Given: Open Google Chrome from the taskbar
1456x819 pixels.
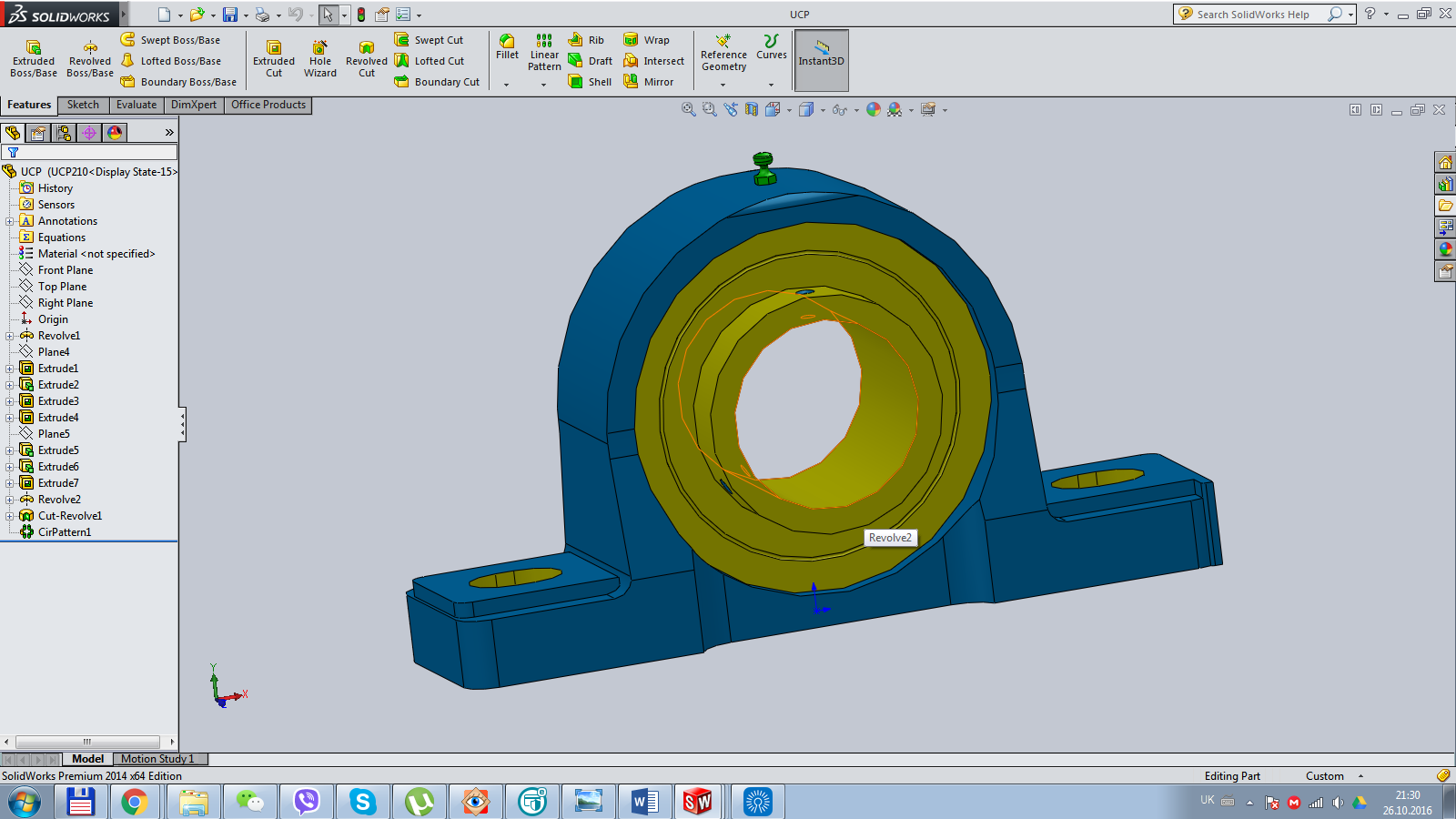Looking at the screenshot, I should (x=135, y=802).
